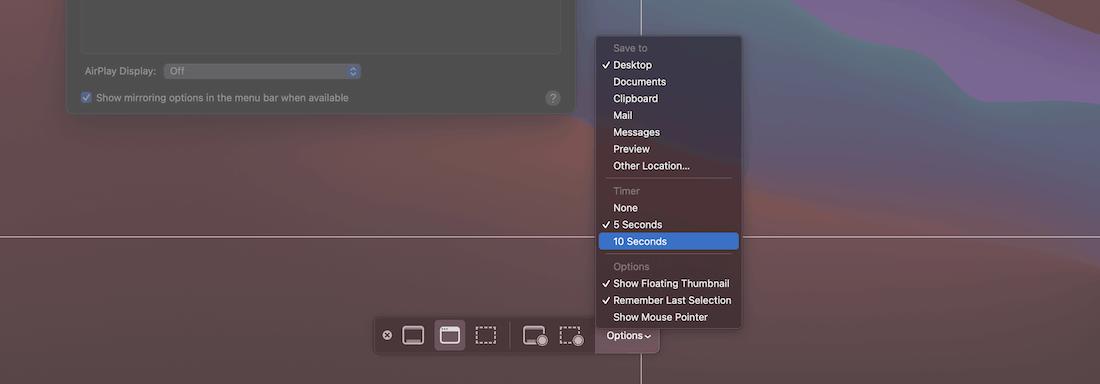Close the screenshot toolbar with X icon

[x=387, y=336]
